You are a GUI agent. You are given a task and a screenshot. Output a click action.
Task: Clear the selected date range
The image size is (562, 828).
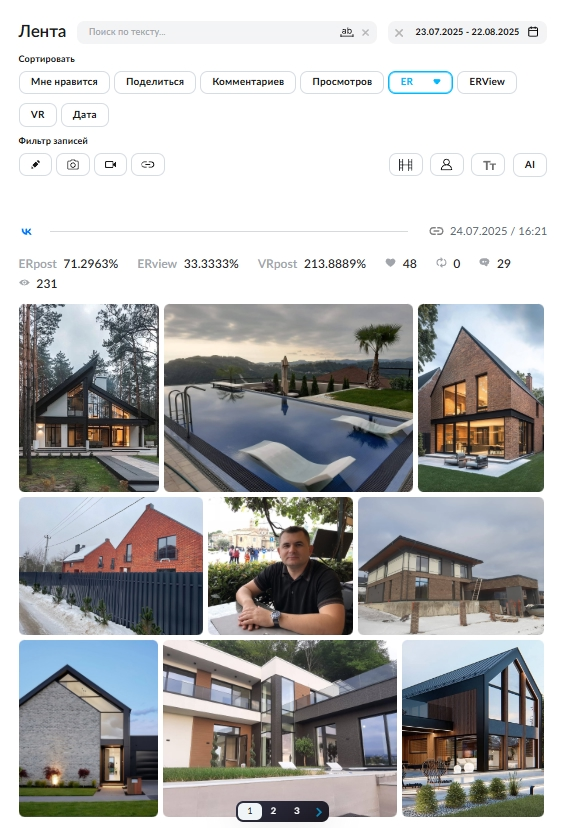click(399, 33)
